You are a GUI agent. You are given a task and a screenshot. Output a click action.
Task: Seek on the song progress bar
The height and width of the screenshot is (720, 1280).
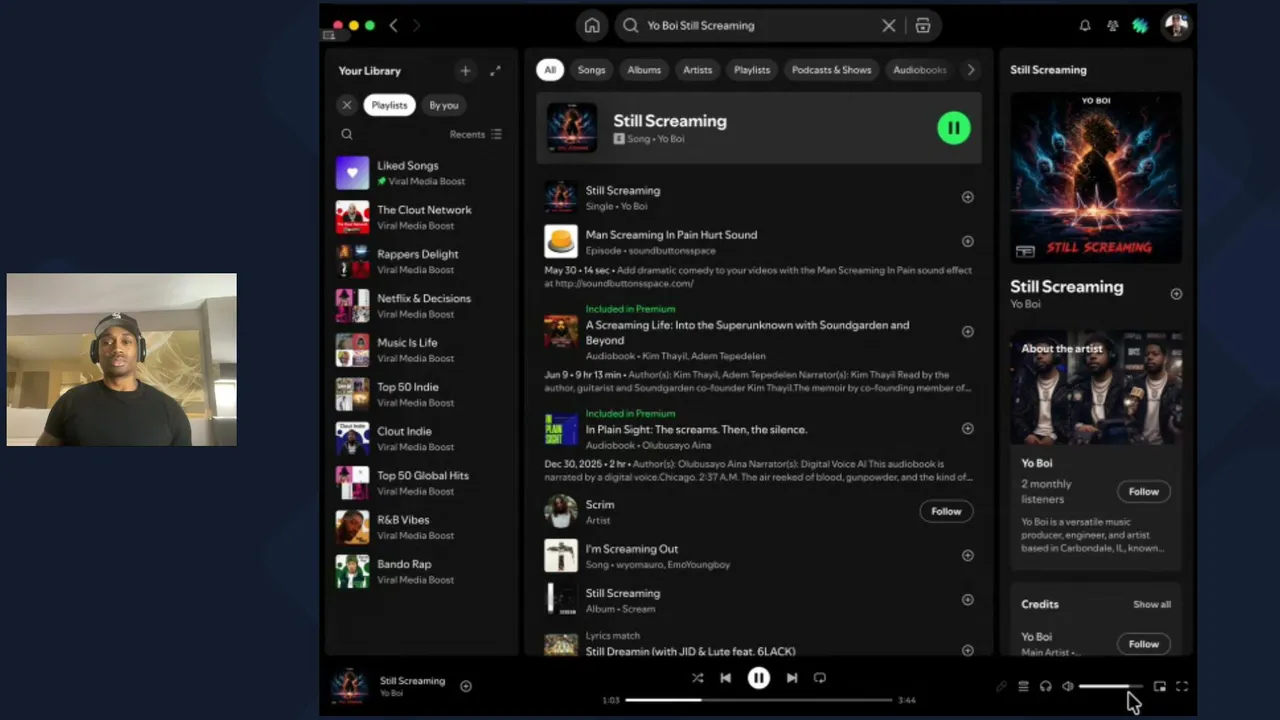click(758, 700)
